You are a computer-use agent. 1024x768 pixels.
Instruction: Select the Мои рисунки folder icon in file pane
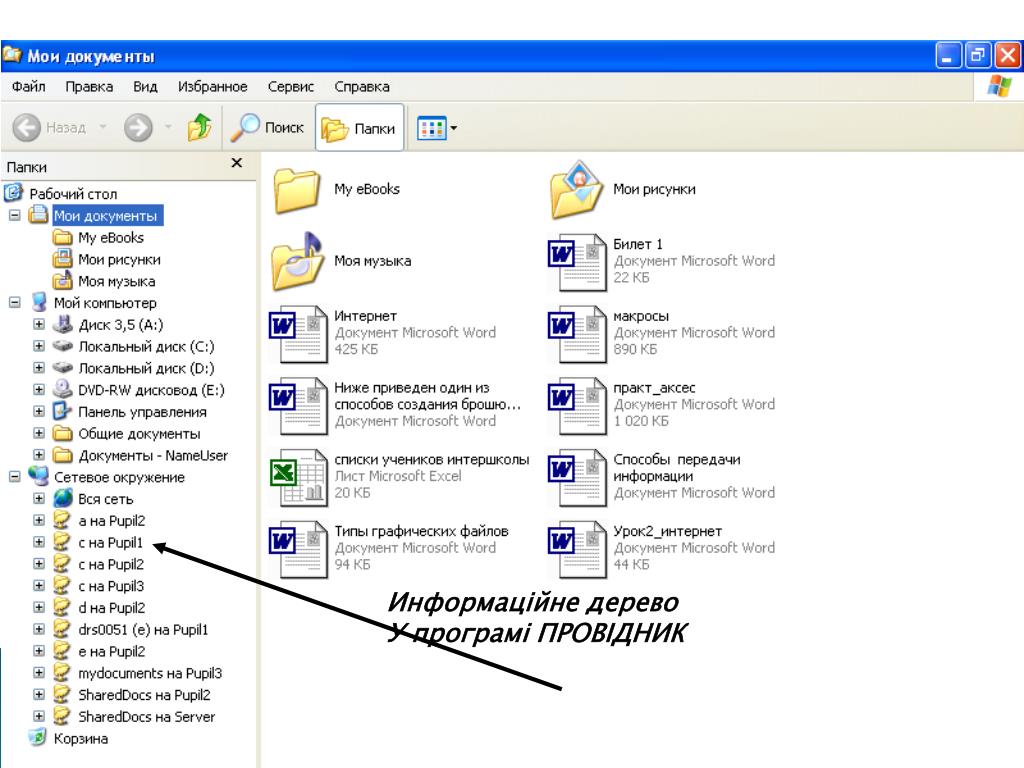577,189
